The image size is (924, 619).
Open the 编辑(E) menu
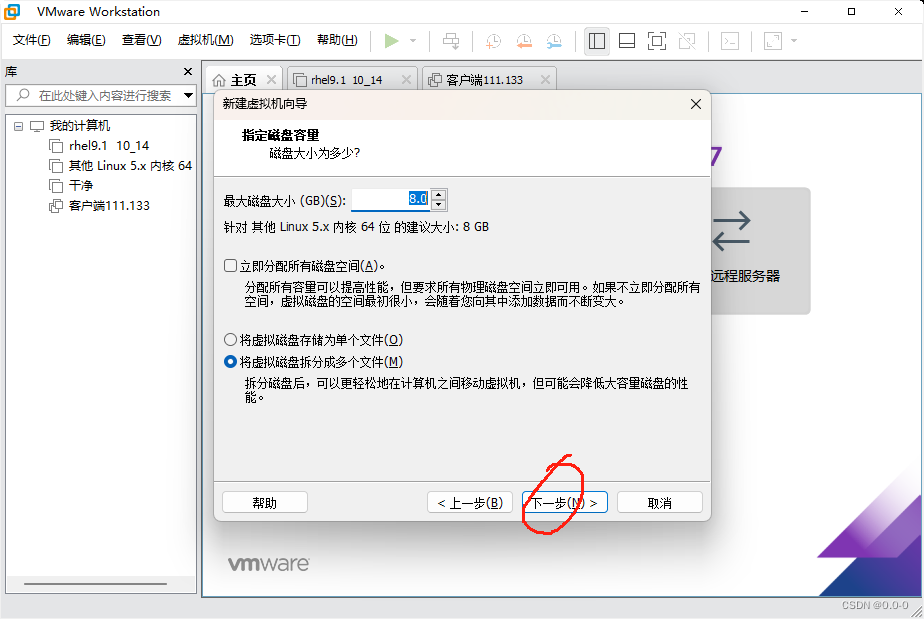(x=86, y=39)
